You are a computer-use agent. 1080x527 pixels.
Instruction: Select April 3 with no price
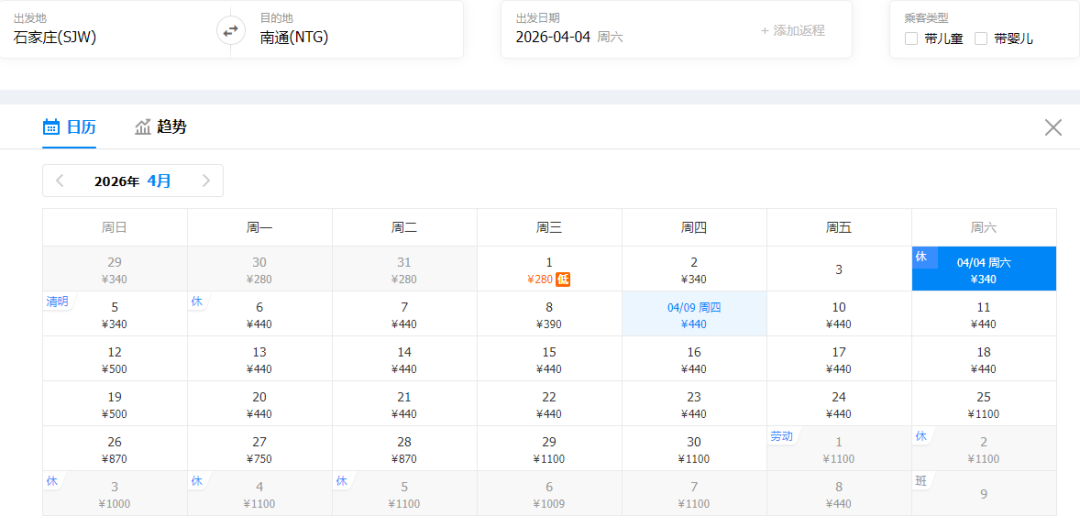point(839,269)
